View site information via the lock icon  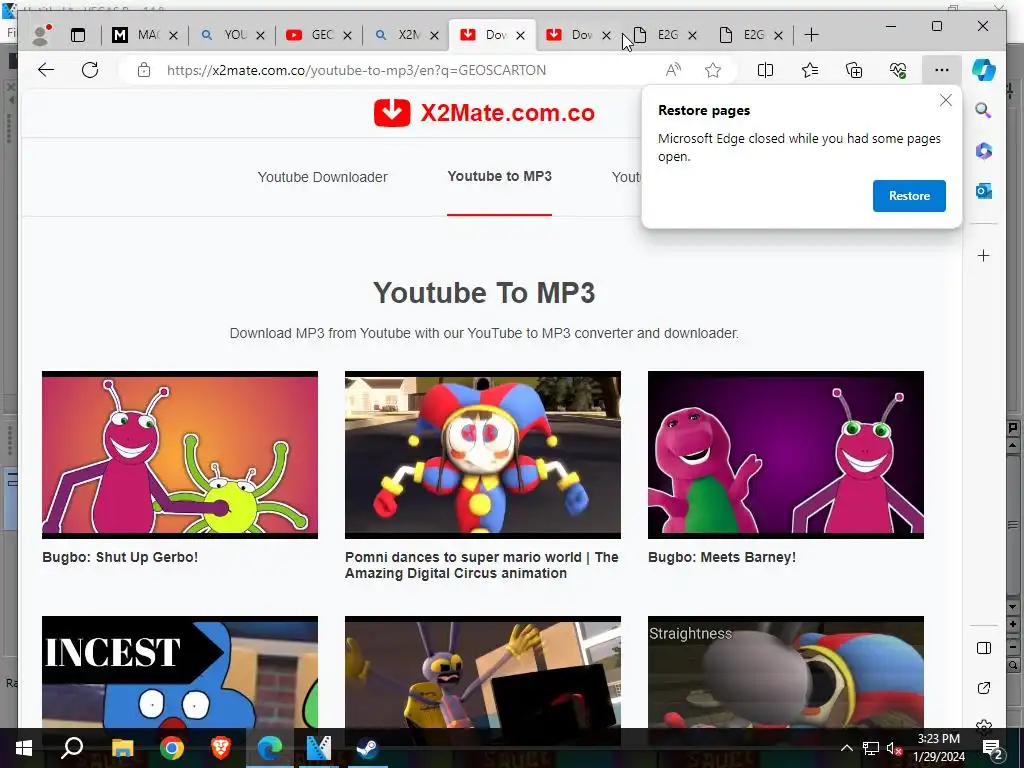tap(144, 70)
